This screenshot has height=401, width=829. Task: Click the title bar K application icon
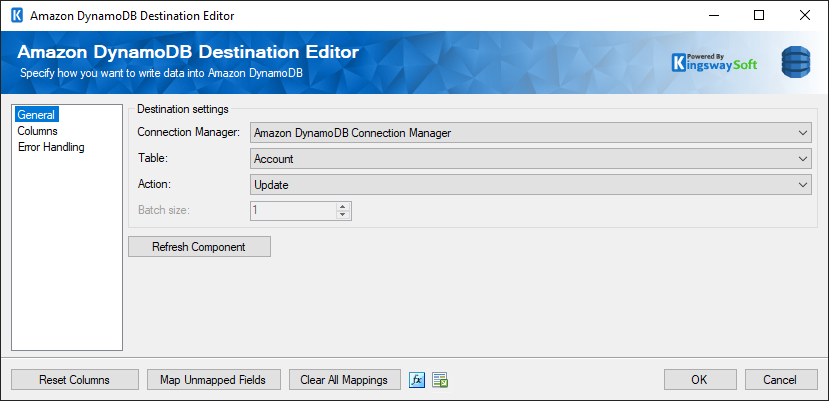coord(17,15)
